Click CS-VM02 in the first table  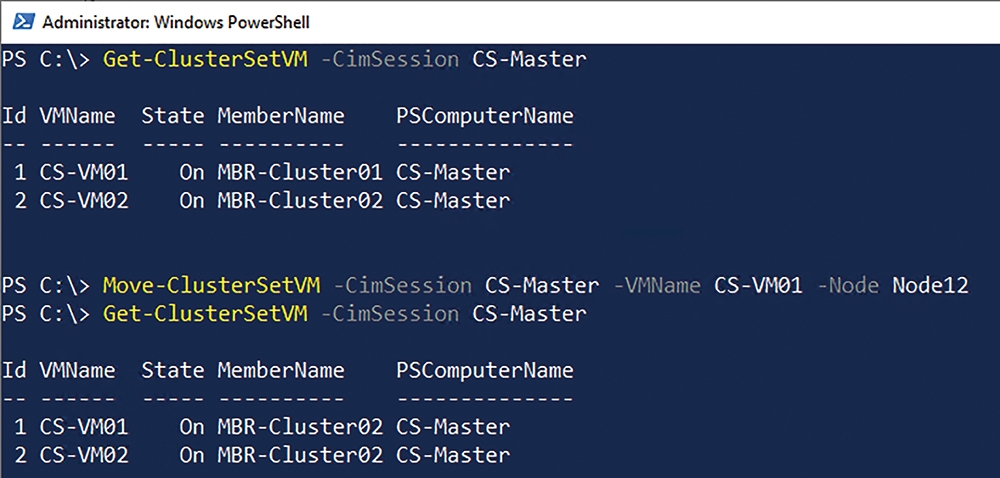pyautogui.click(x=84, y=201)
